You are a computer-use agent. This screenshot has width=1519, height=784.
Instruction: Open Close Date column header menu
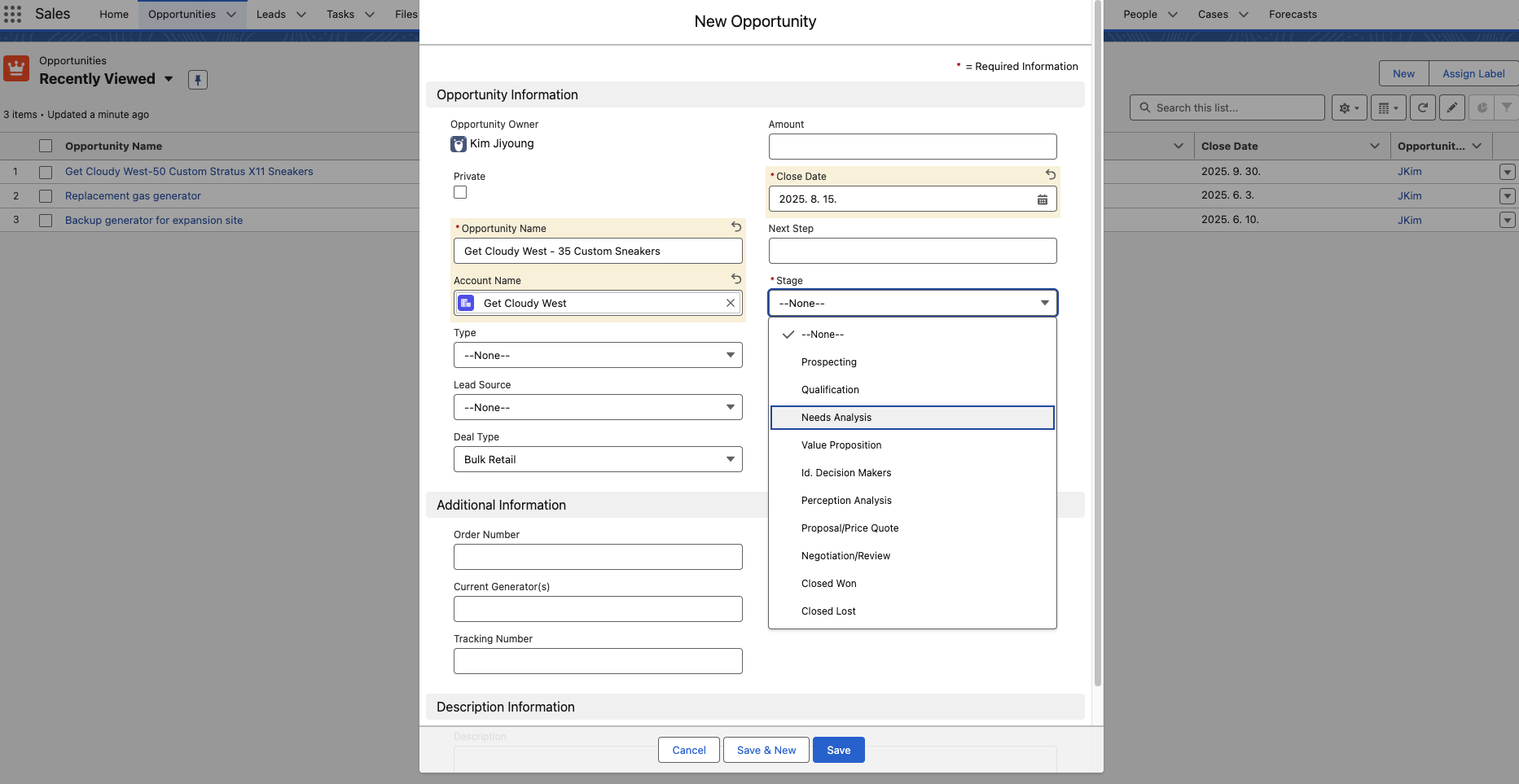tap(1375, 146)
